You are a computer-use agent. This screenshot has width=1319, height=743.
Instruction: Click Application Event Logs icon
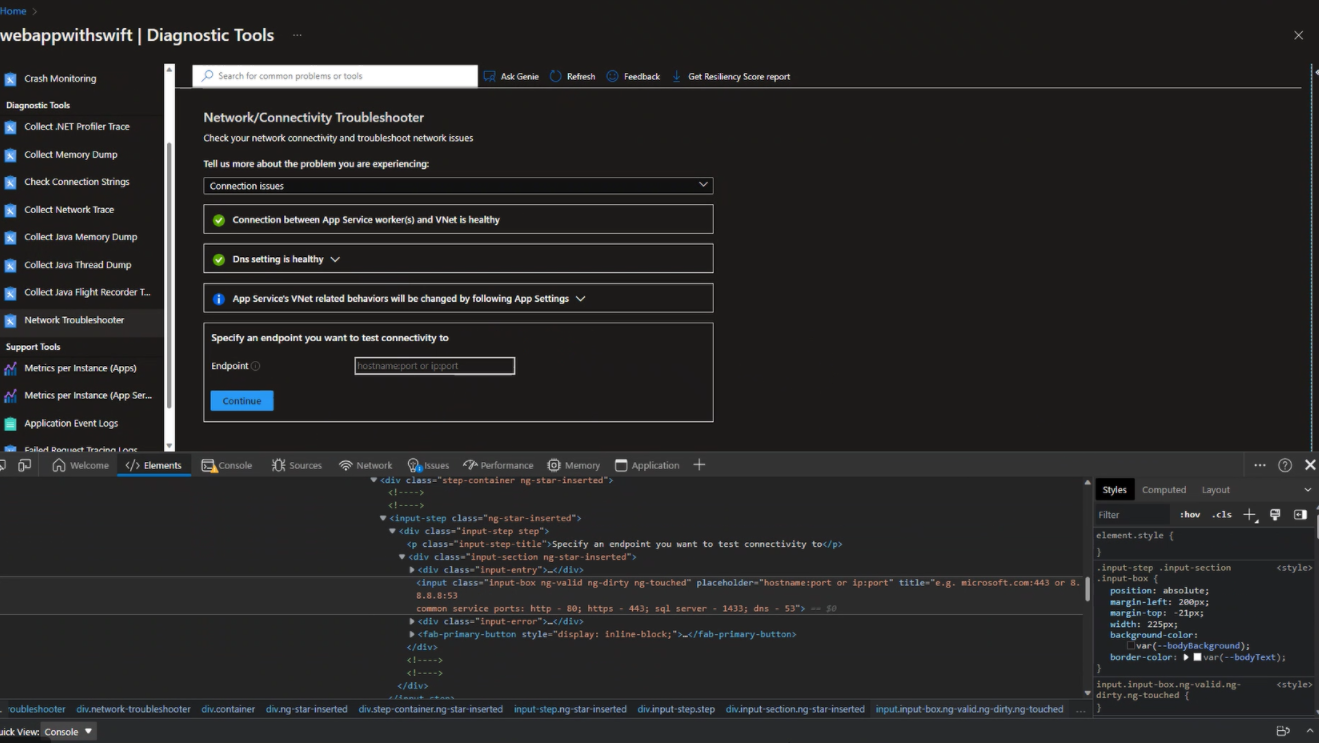10,423
